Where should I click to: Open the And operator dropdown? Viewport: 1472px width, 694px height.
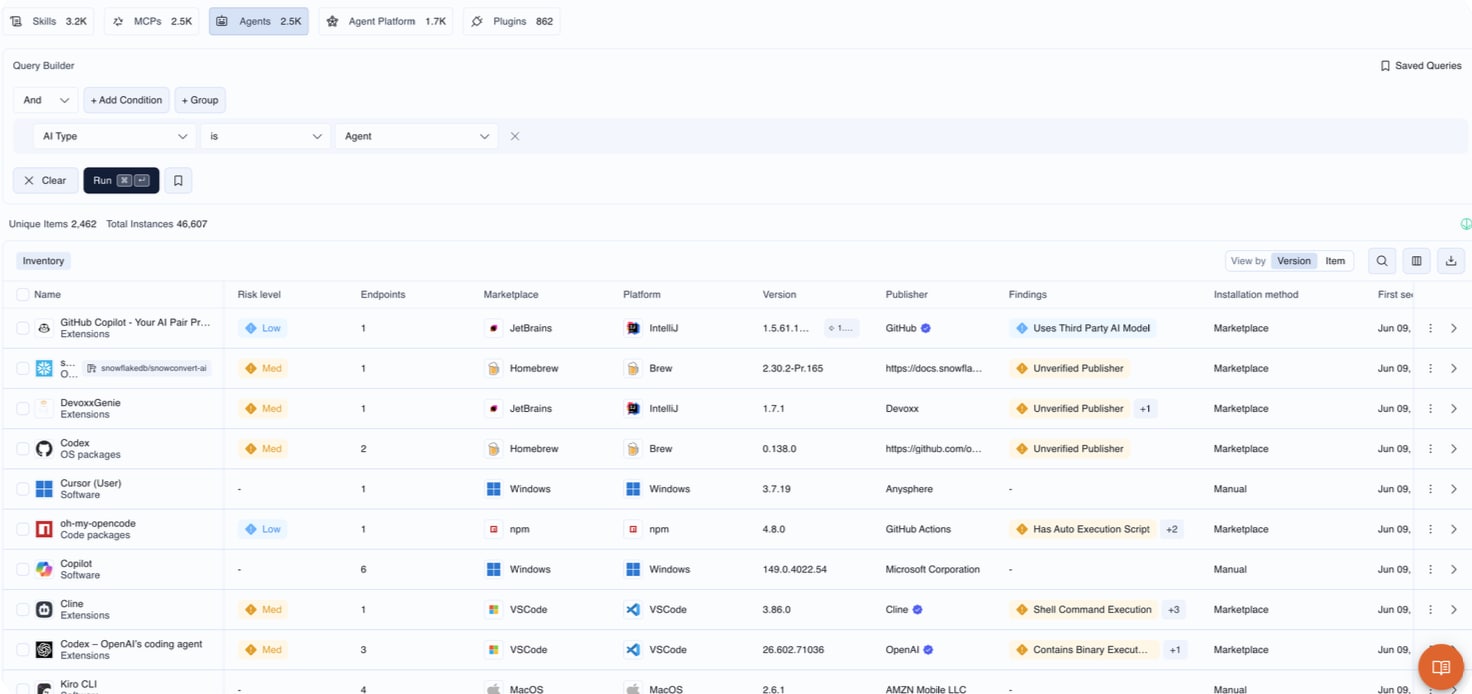tap(46, 100)
